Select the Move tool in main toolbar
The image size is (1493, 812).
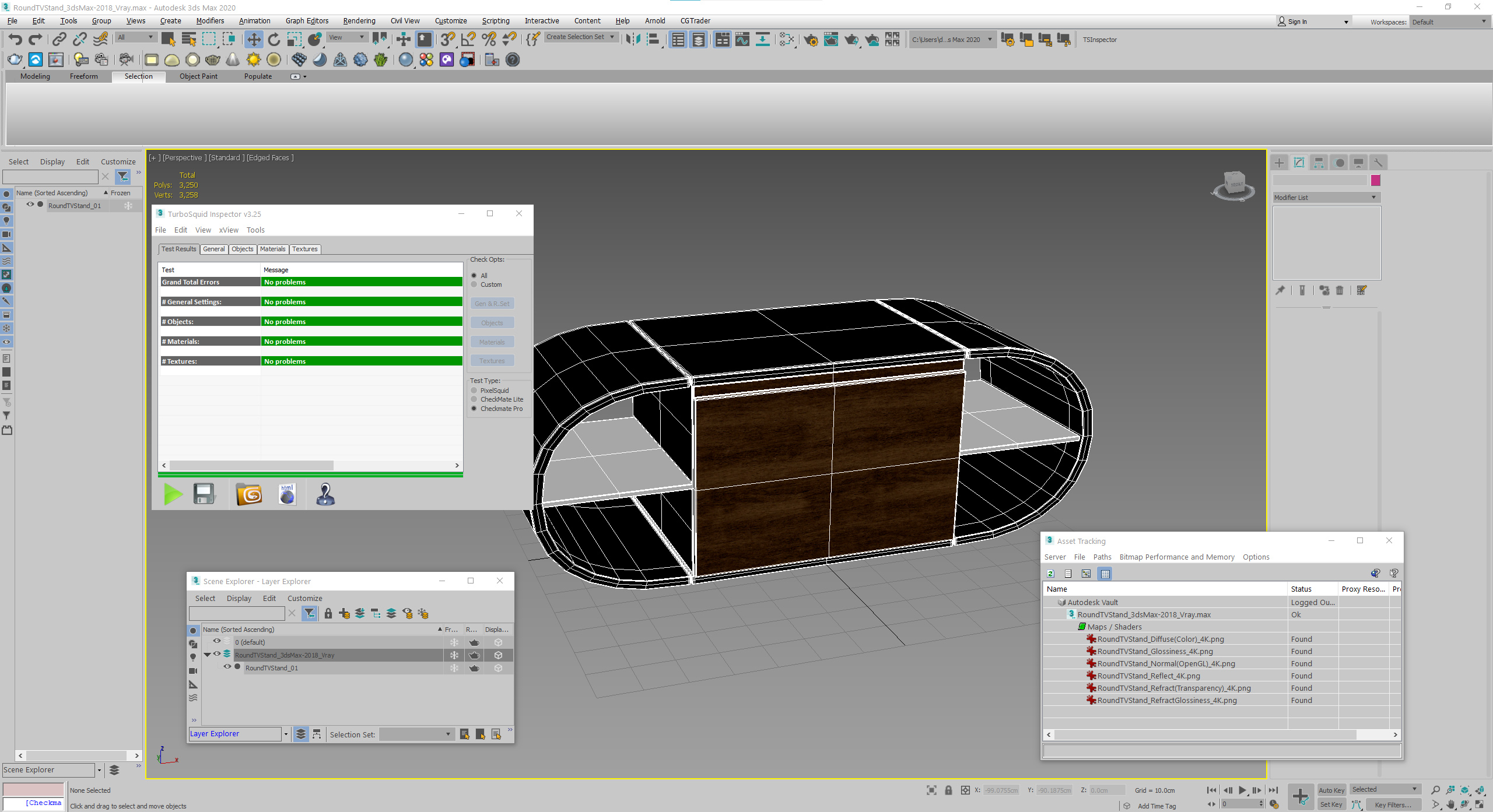pyautogui.click(x=253, y=40)
